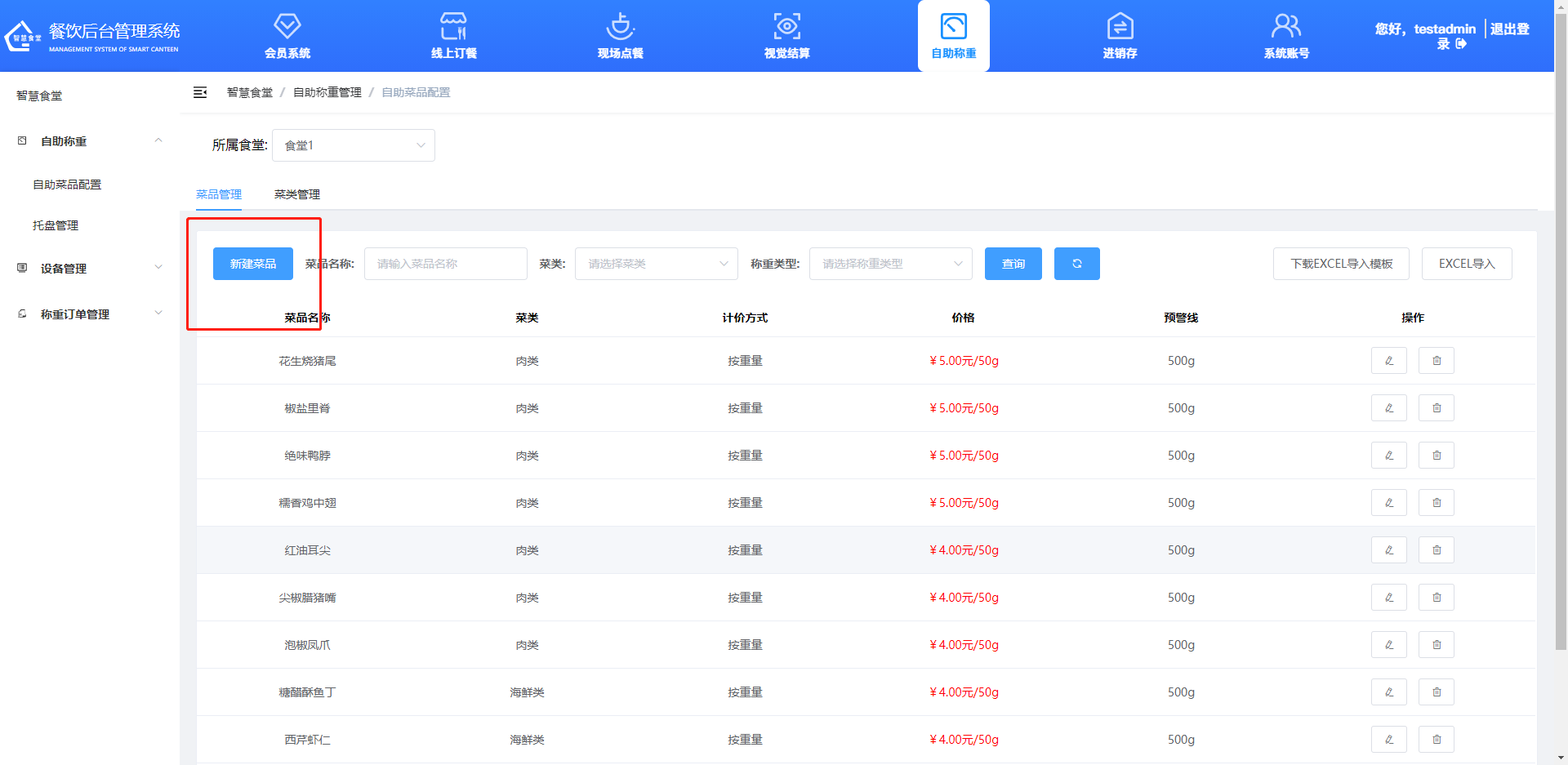Click the vertical page scrollbar
The image size is (1568, 765).
click(x=1561, y=327)
